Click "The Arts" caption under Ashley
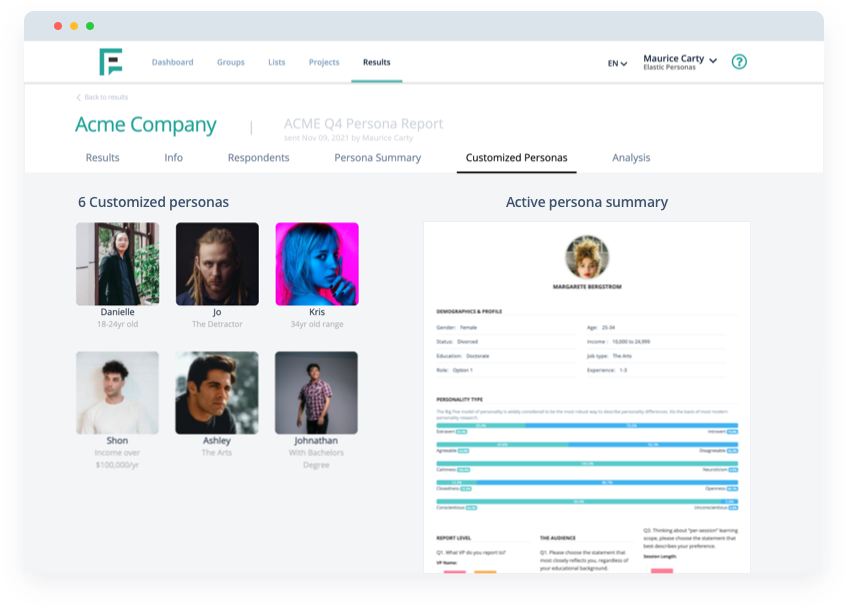Image resolution: width=847 pixels, height=607 pixels. point(217,453)
